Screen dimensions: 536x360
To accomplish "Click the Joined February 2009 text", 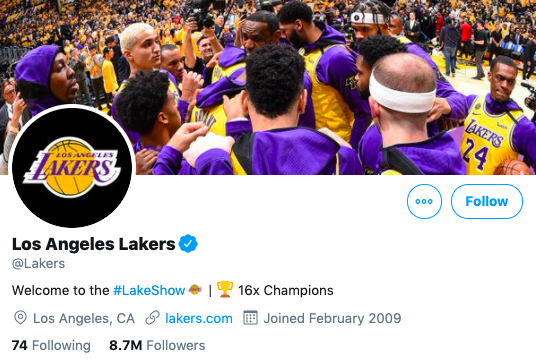I will point(332,318).
